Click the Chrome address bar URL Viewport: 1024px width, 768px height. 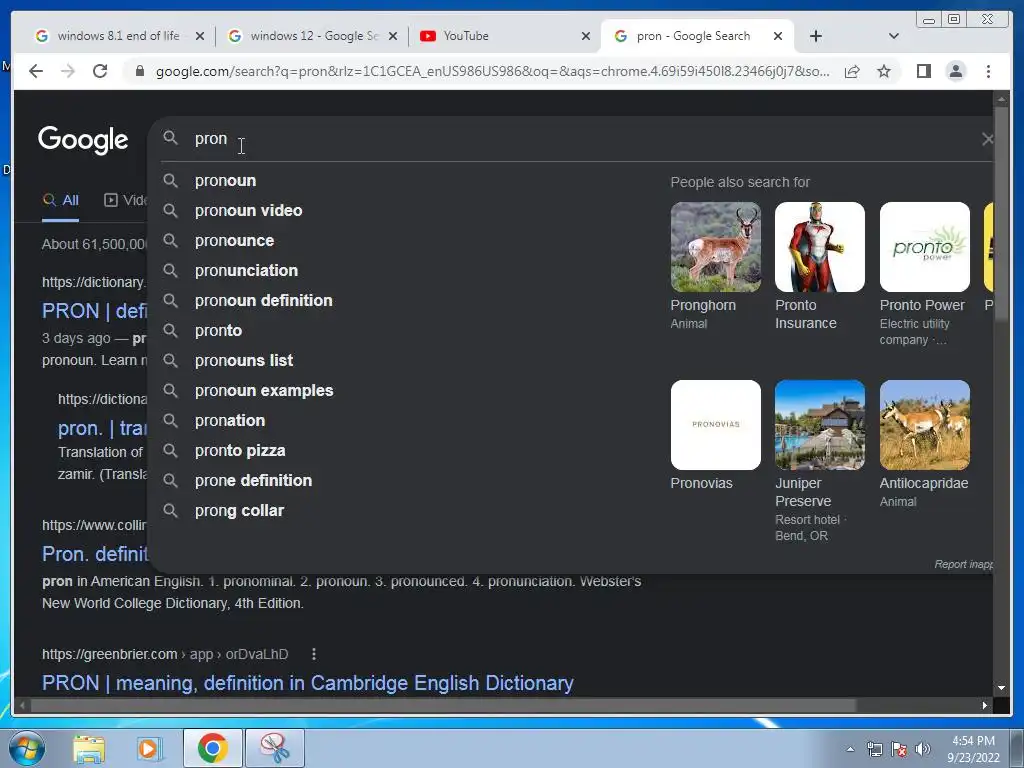click(492, 71)
